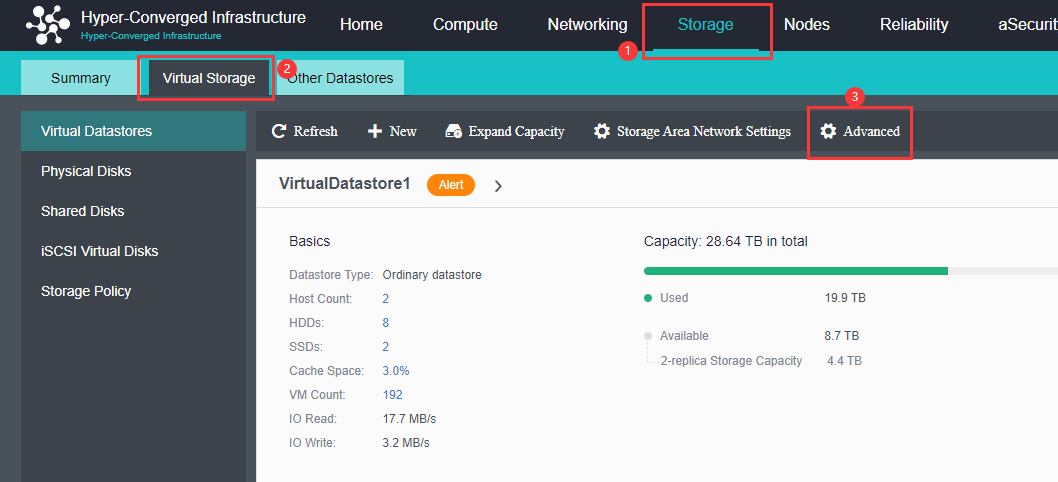
Task: Click the Refresh icon in toolbar
Action: click(279, 131)
